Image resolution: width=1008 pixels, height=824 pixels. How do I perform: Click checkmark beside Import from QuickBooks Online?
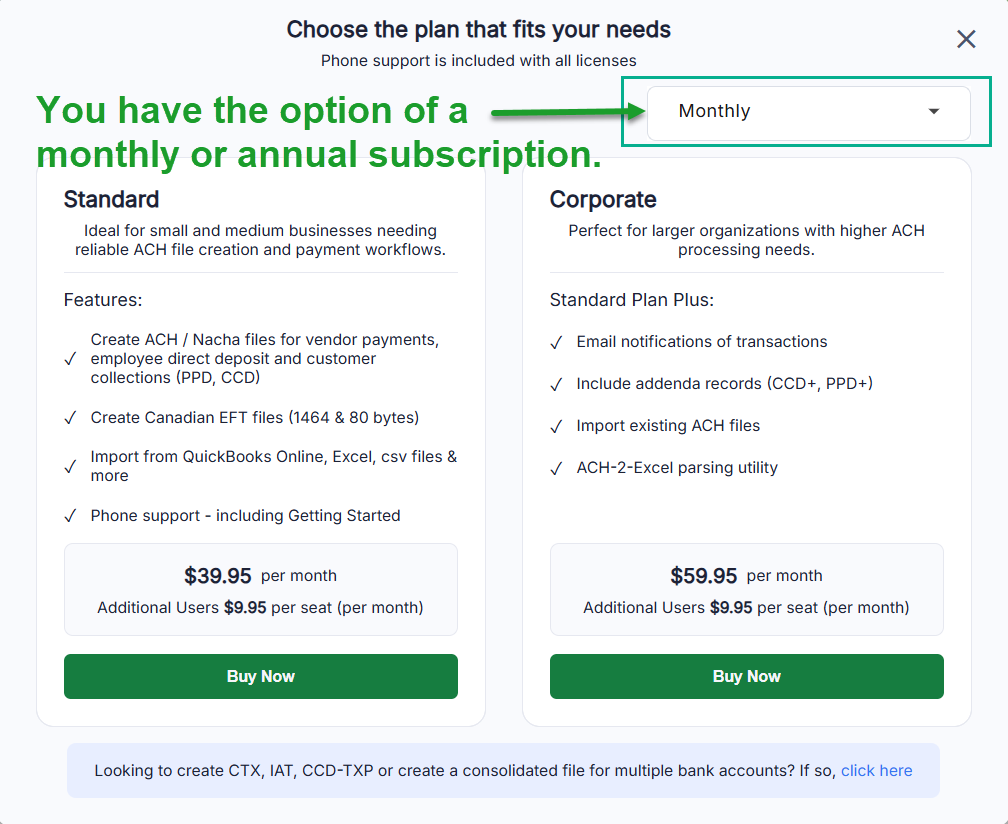[x=70, y=467]
